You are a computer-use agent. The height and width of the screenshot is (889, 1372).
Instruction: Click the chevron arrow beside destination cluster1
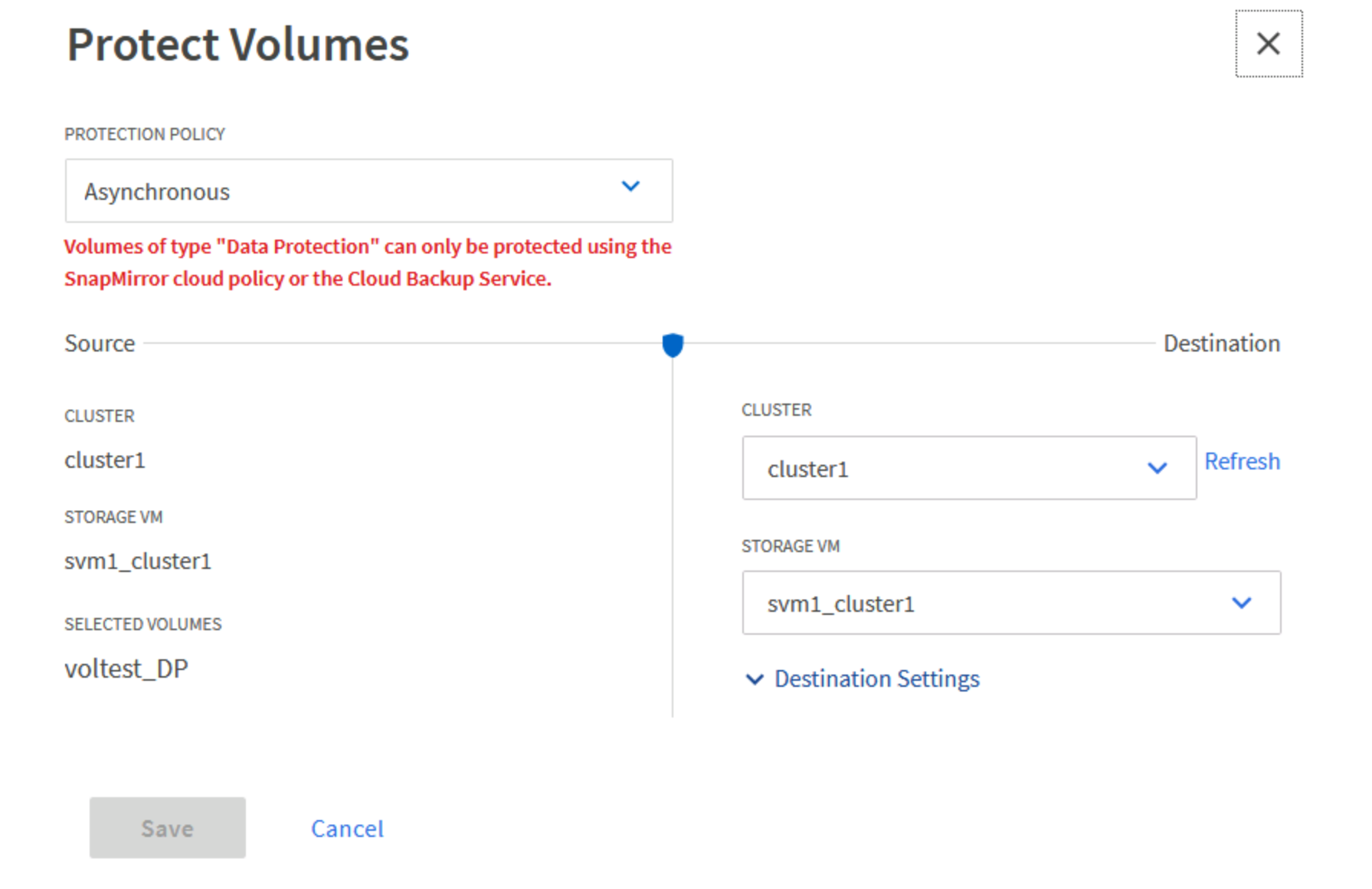tap(1157, 468)
